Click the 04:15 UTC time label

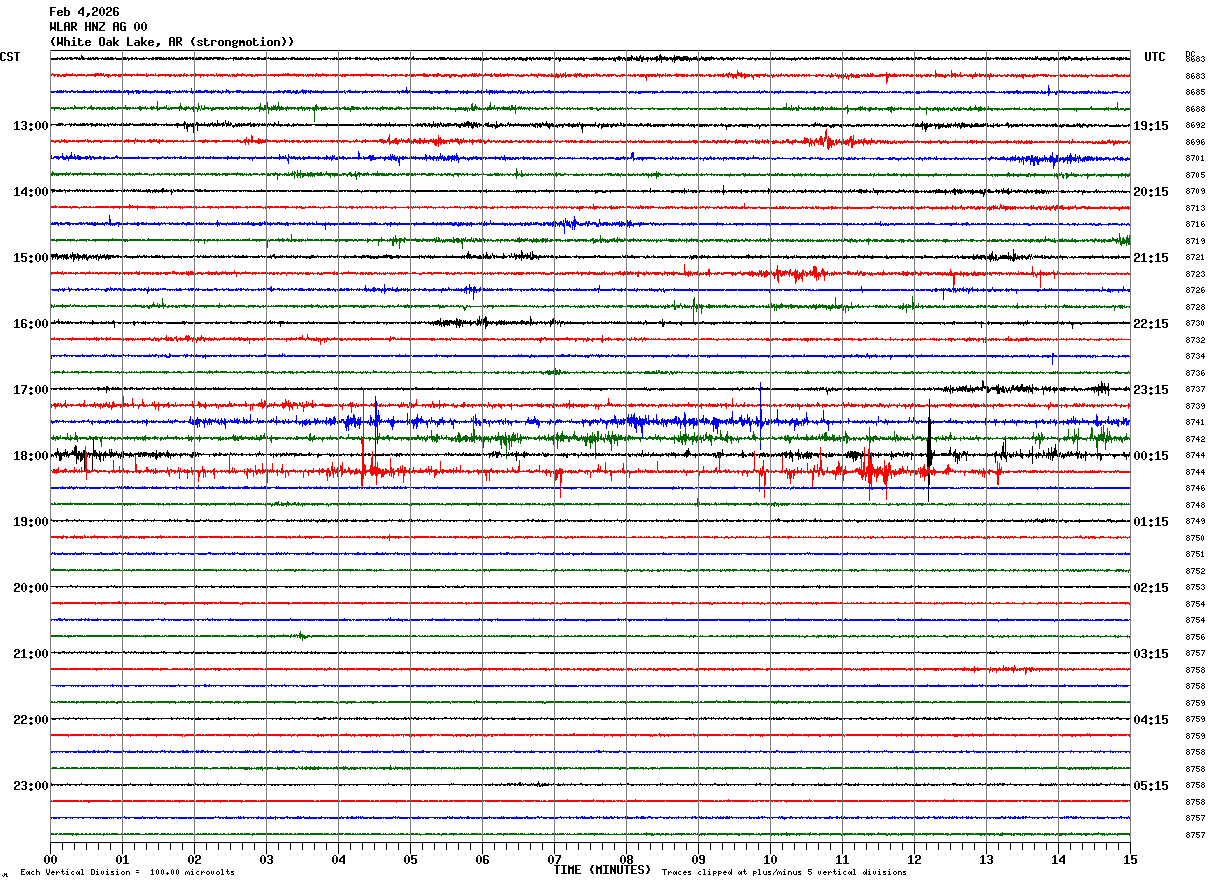[1151, 720]
